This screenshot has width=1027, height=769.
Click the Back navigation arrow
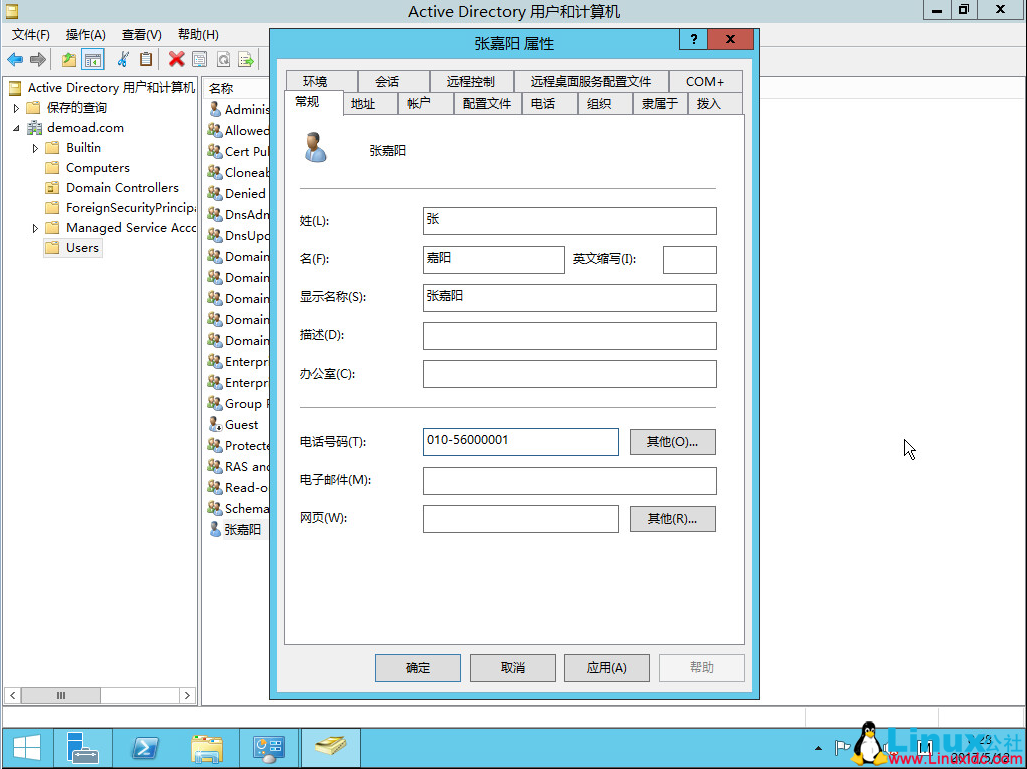[x=15, y=60]
